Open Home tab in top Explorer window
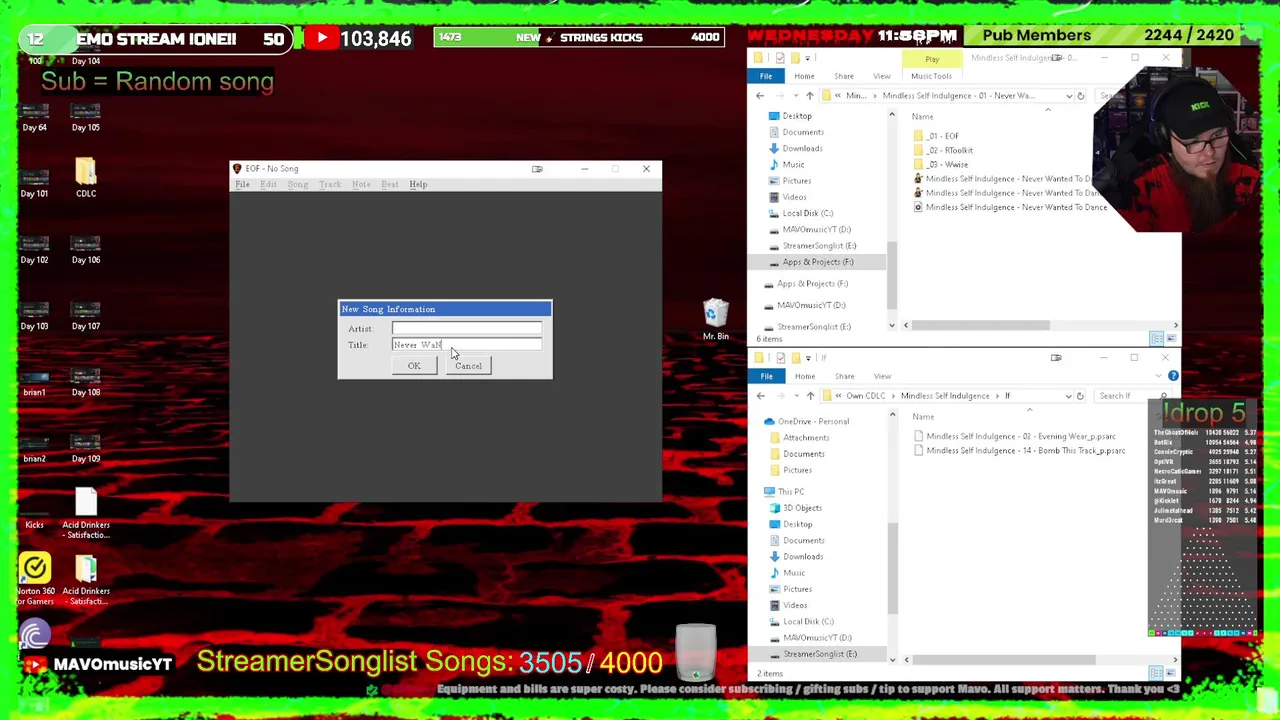Screen dimensions: 1280x720 click(x=804, y=76)
